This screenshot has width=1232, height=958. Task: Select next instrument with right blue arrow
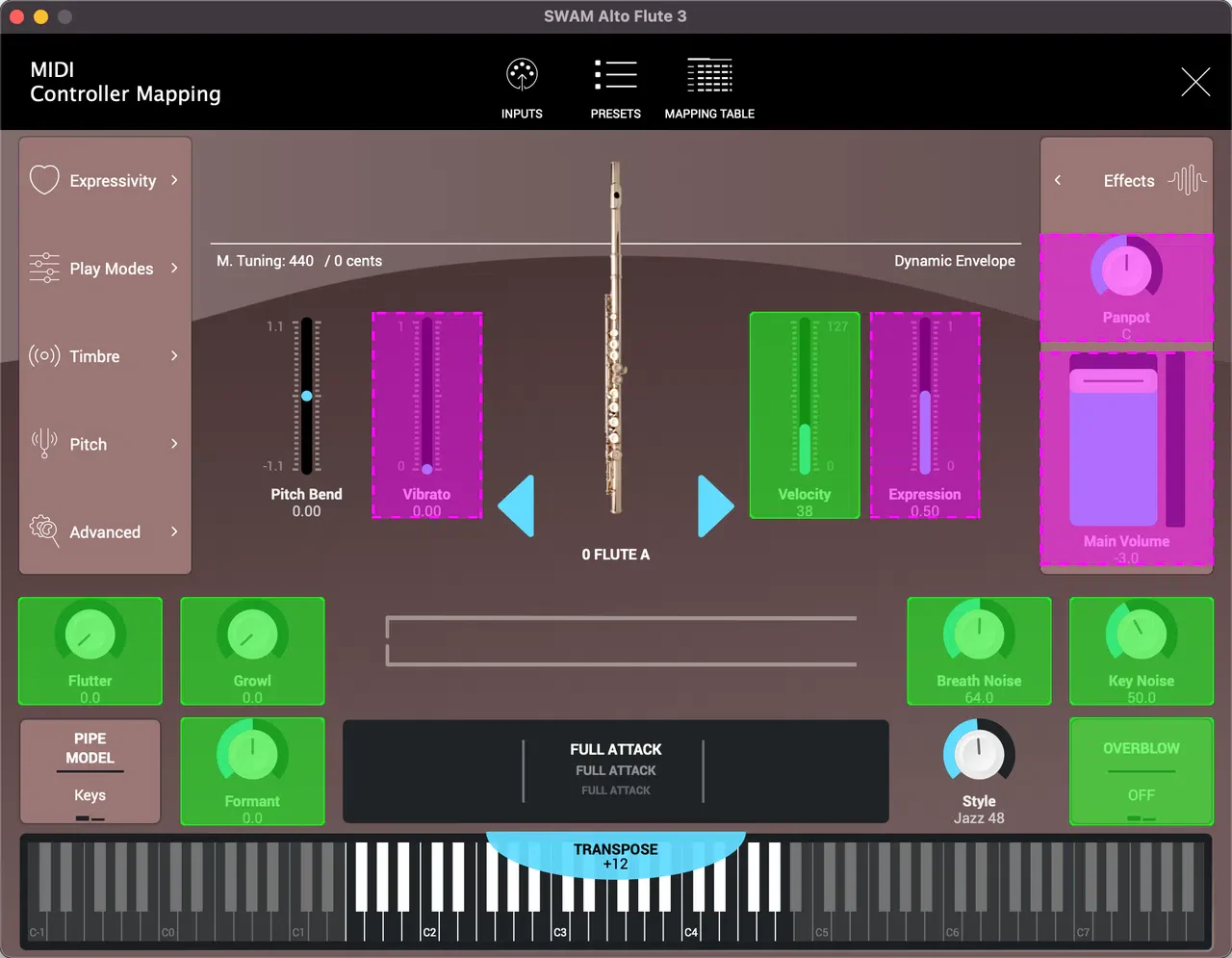716,505
